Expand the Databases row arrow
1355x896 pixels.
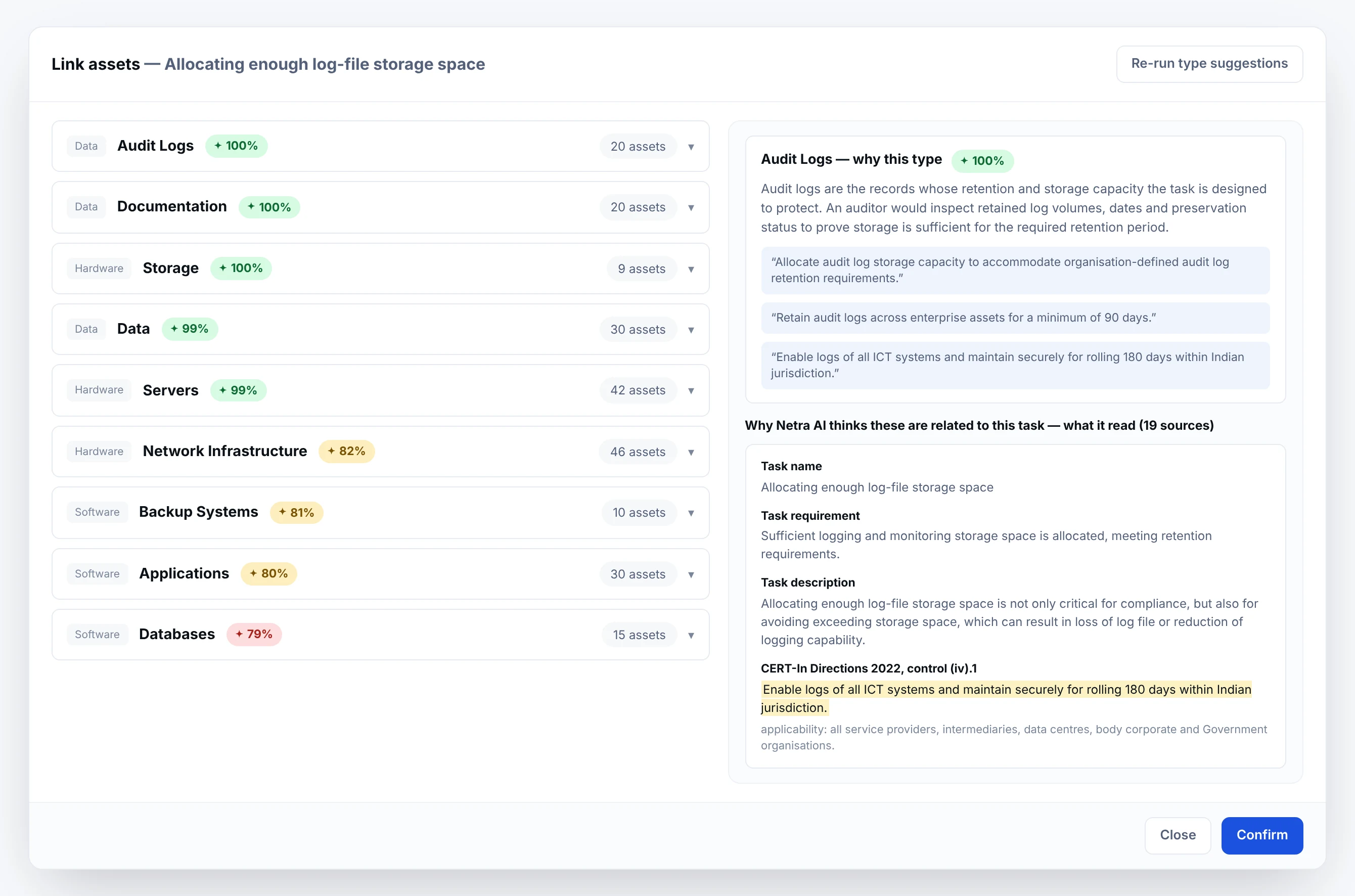[x=691, y=636]
